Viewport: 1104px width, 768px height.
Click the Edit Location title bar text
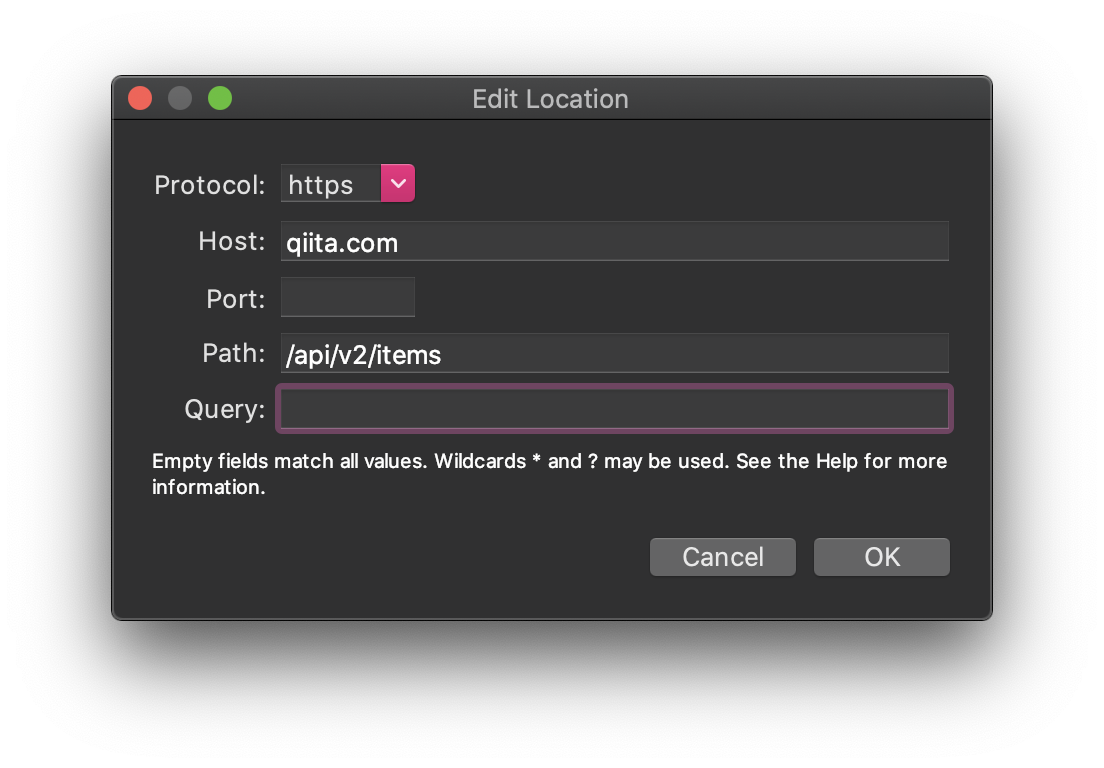(x=551, y=99)
